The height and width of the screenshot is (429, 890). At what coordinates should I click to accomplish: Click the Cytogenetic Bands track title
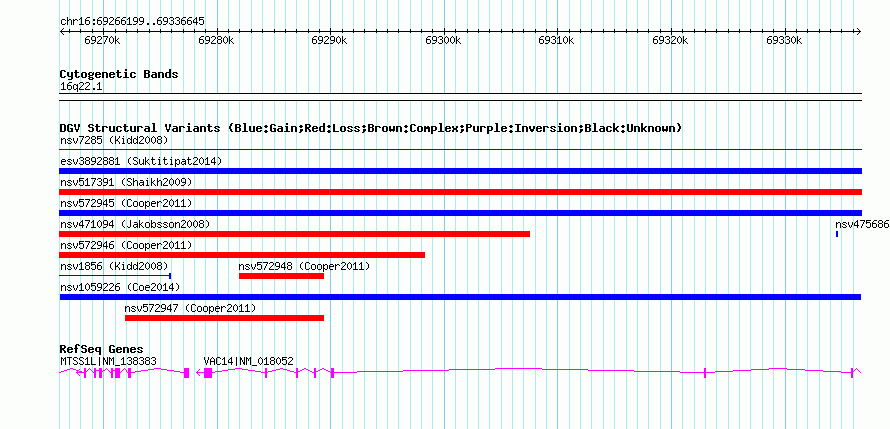click(119, 74)
